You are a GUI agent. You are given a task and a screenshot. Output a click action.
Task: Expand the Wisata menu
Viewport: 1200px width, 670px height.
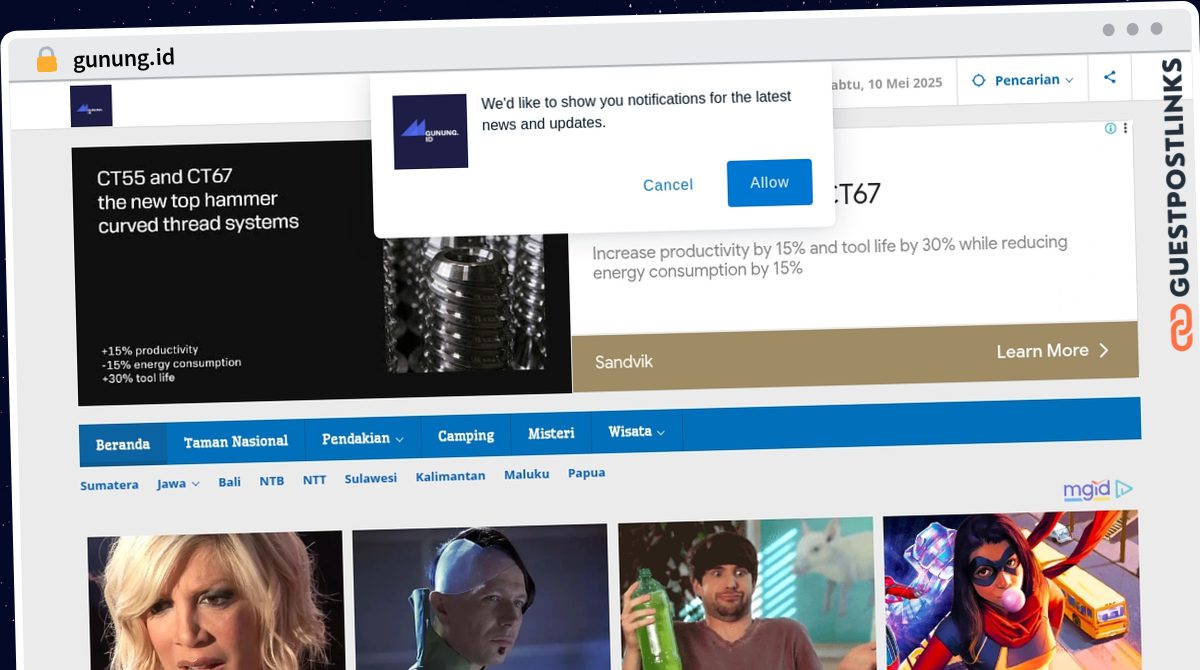click(x=636, y=432)
